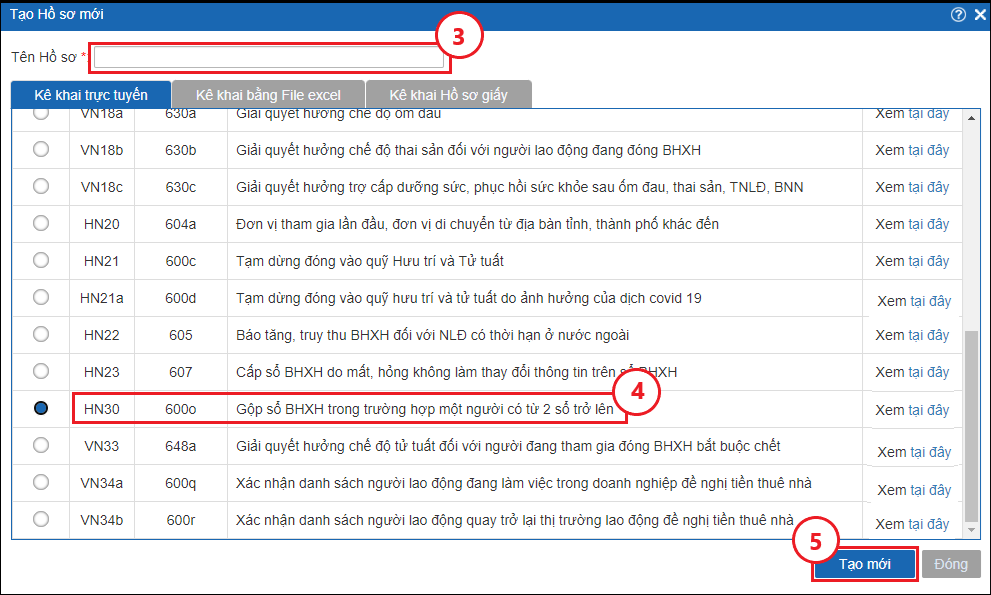This screenshot has height=595, width=991.
Task: Choose the VN33 radio option
Action: (x=41, y=445)
